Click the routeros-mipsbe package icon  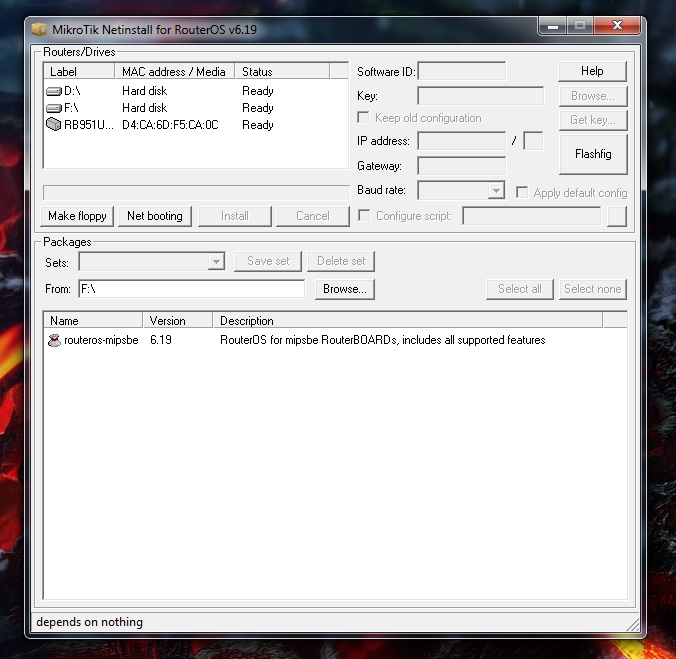click(54, 340)
